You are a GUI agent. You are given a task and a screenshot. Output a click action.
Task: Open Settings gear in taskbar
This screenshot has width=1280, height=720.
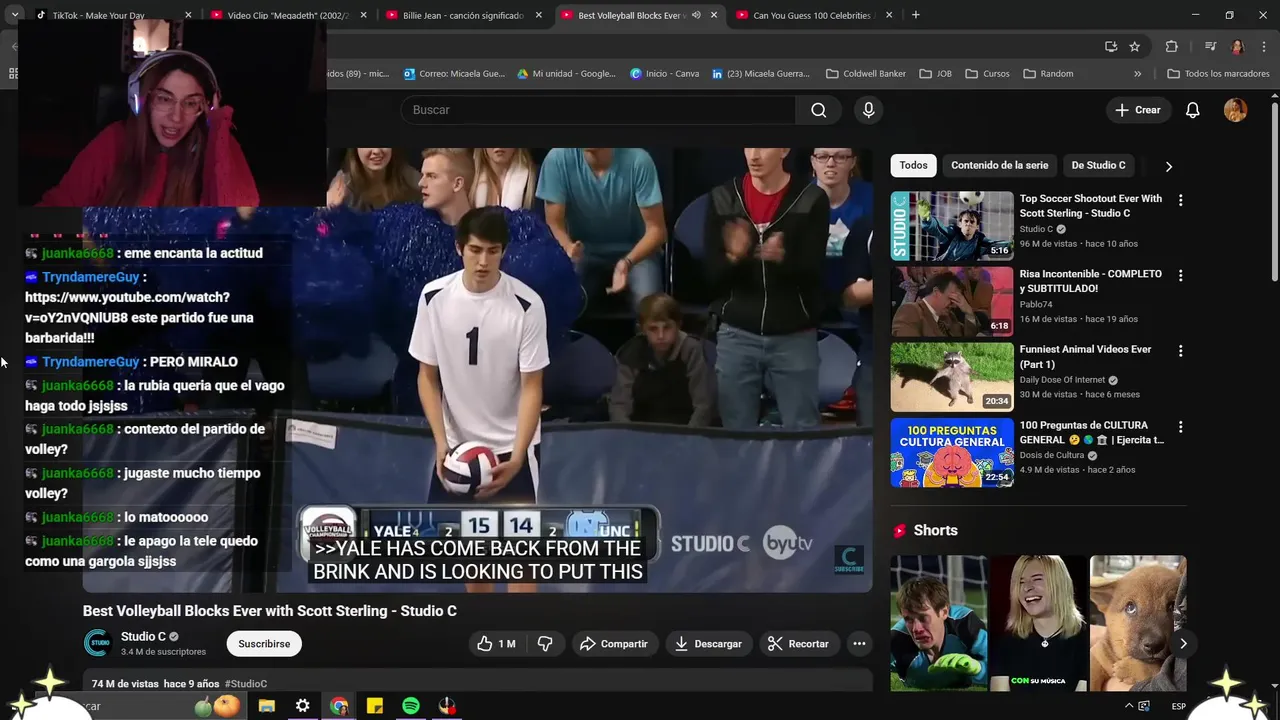(x=302, y=706)
